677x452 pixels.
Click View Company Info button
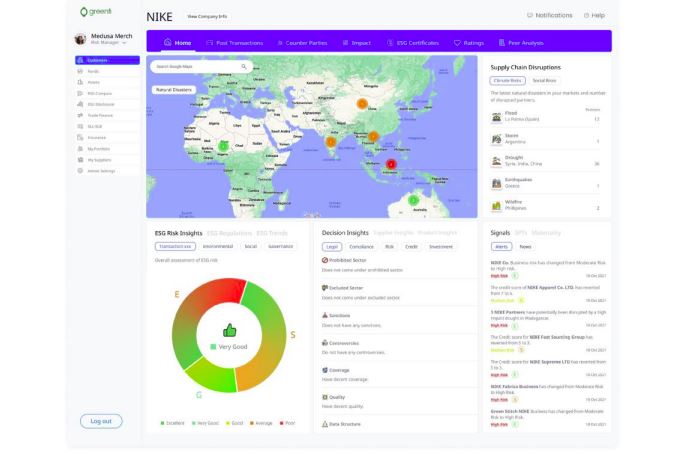pyautogui.click(x=207, y=16)
